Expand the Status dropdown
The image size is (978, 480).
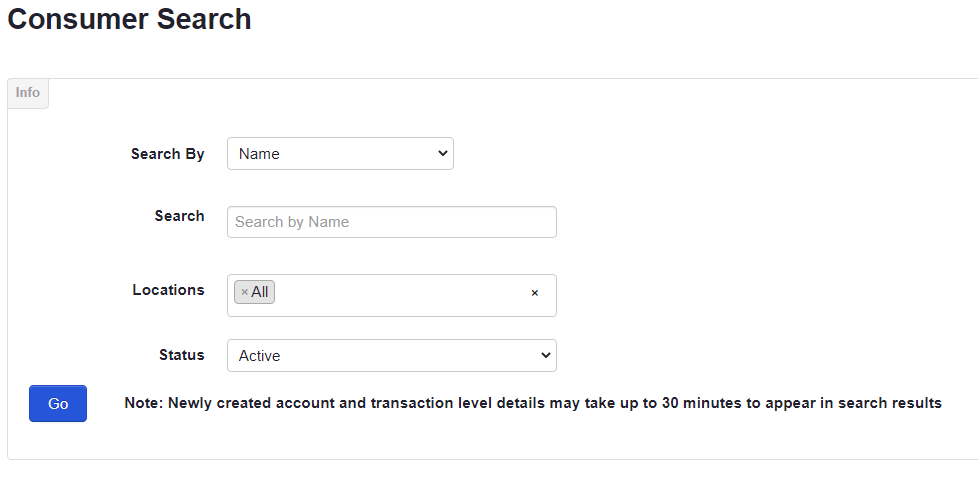[391, 356]
